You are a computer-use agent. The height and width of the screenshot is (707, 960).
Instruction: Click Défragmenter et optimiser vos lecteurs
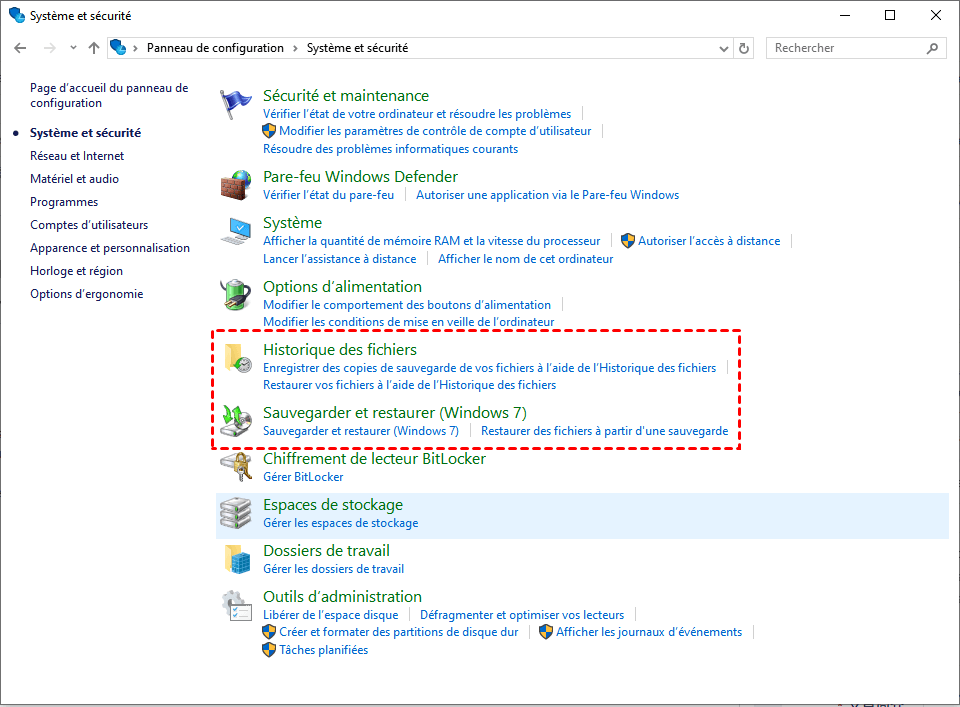coord(522,615)
